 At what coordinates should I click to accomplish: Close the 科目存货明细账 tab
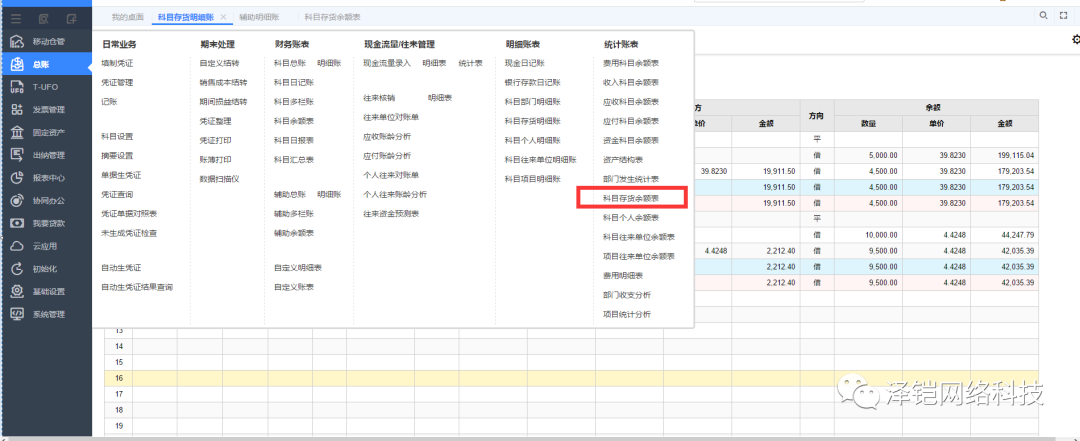click(x=223, y=17)
